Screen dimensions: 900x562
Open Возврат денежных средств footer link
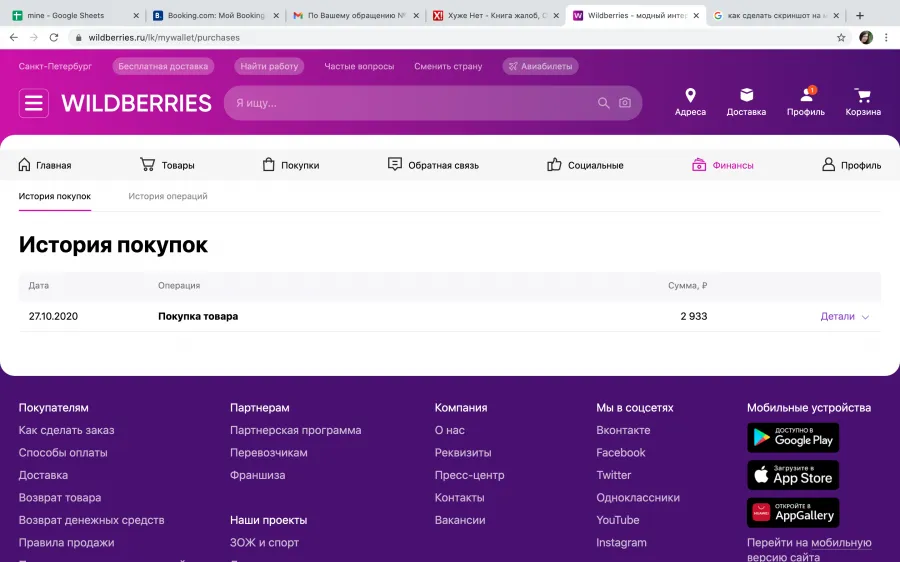[91, 520]
